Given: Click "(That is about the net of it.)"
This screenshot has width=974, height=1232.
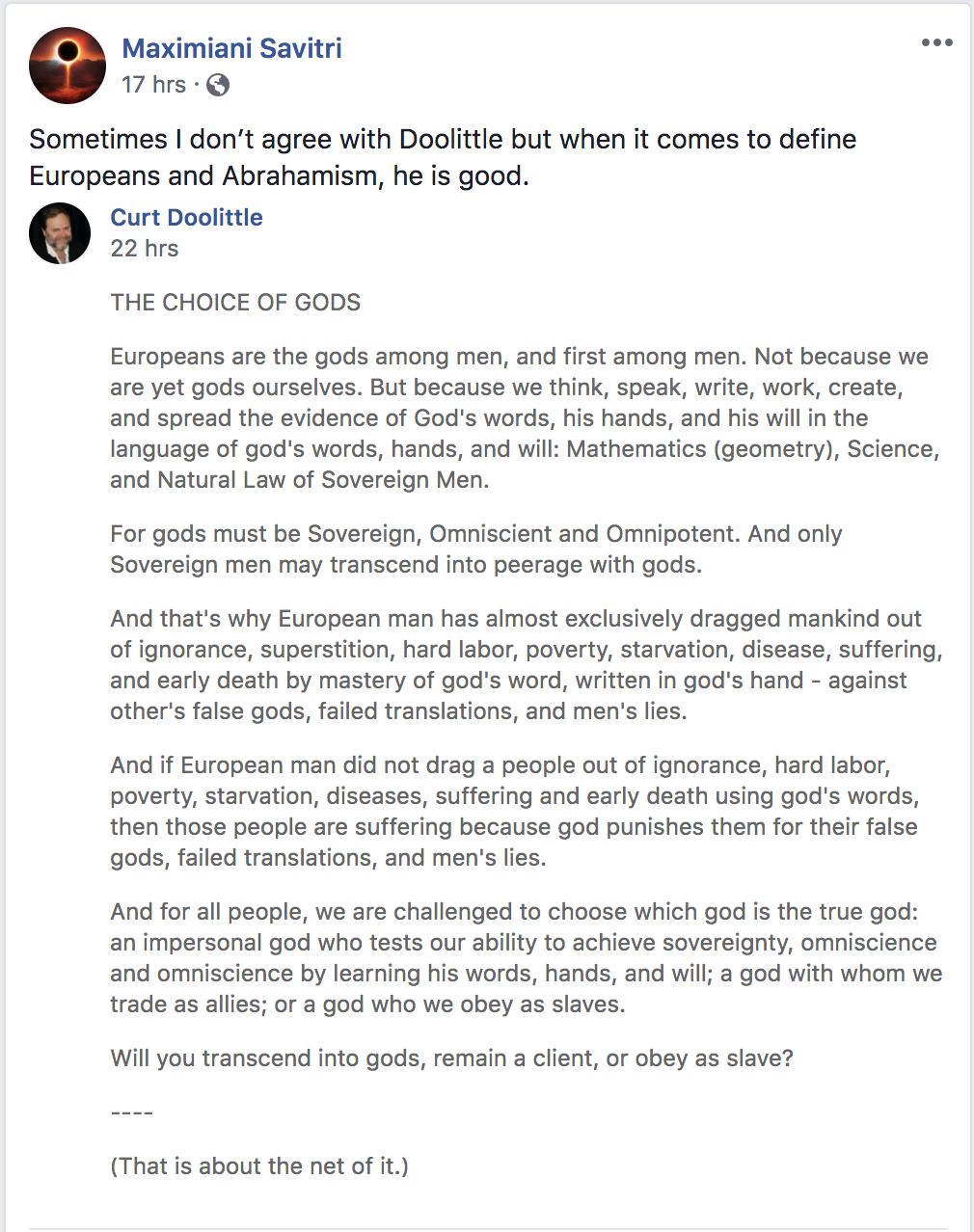Looking at the screenshot, I should pos(259,1165).
